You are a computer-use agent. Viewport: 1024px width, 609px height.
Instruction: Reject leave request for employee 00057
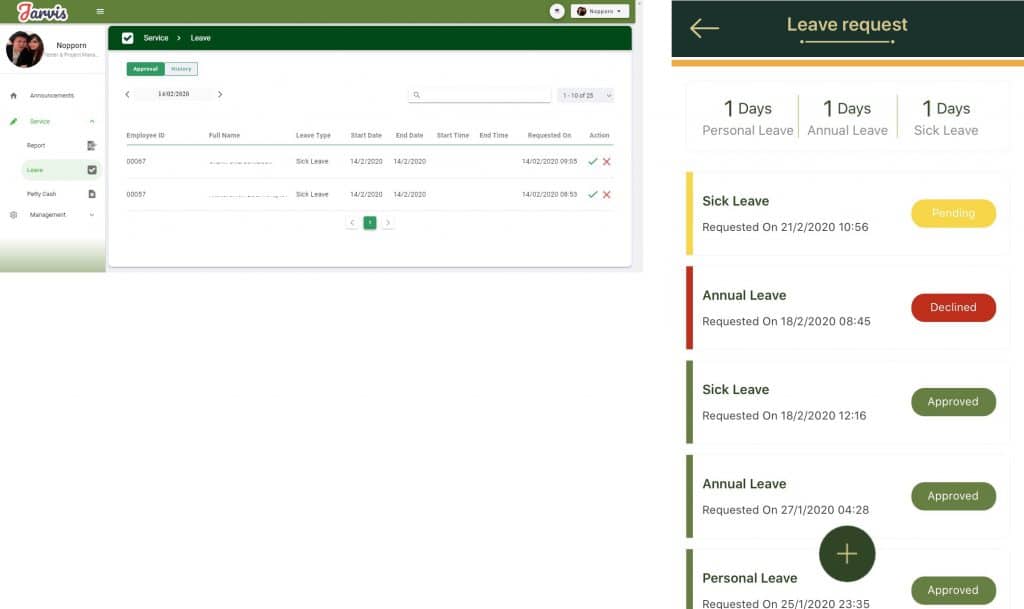pyautogui.click(x=607, y=194)
